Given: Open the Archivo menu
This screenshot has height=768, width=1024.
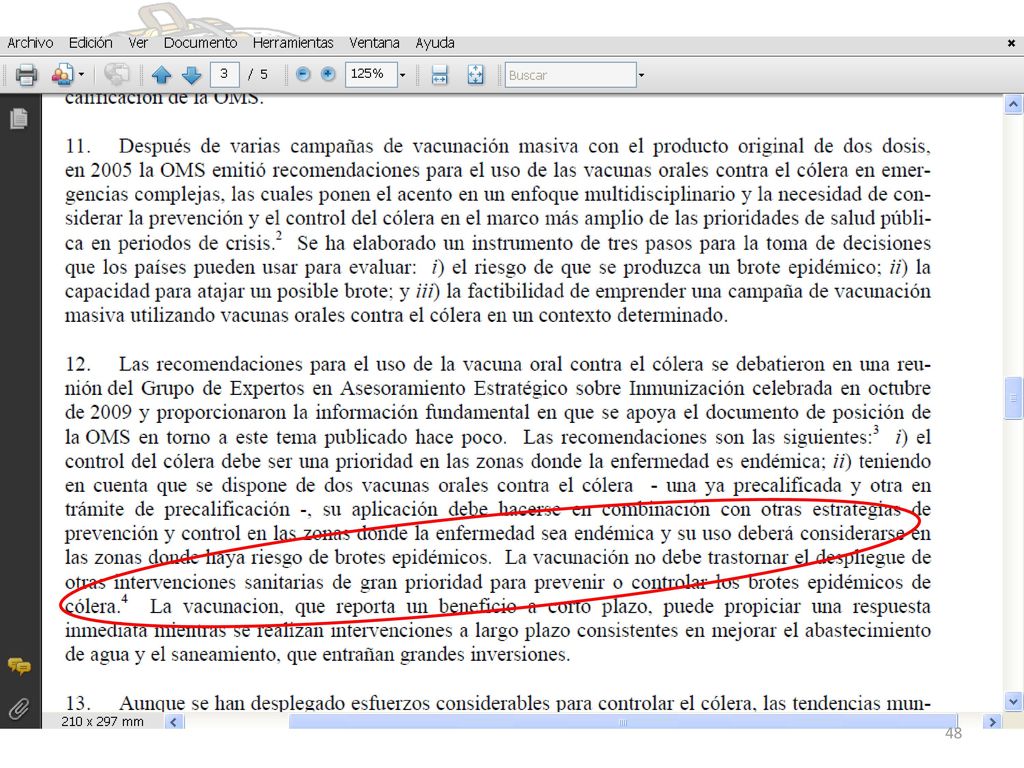Looking at the screenshot, I should 30,43.
